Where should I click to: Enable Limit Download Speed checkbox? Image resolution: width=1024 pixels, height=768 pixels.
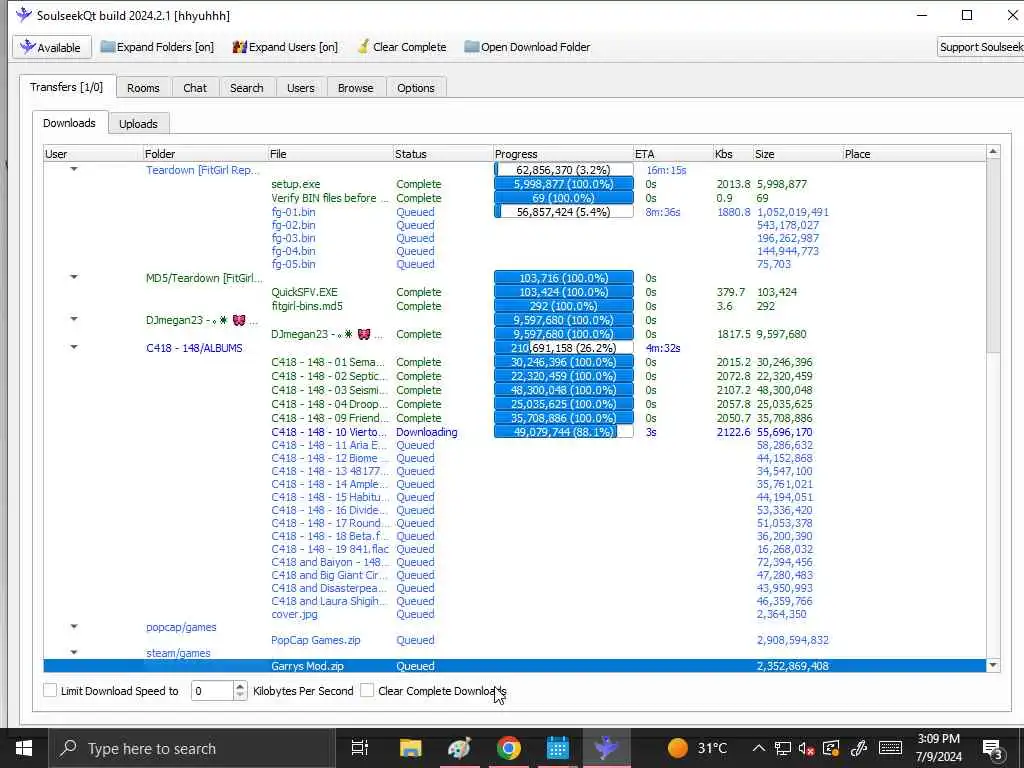[x=50, y=690]
